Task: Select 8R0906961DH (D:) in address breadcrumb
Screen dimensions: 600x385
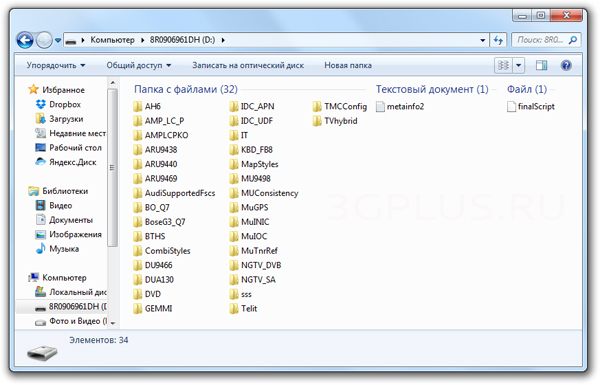Action: (182, 40)
